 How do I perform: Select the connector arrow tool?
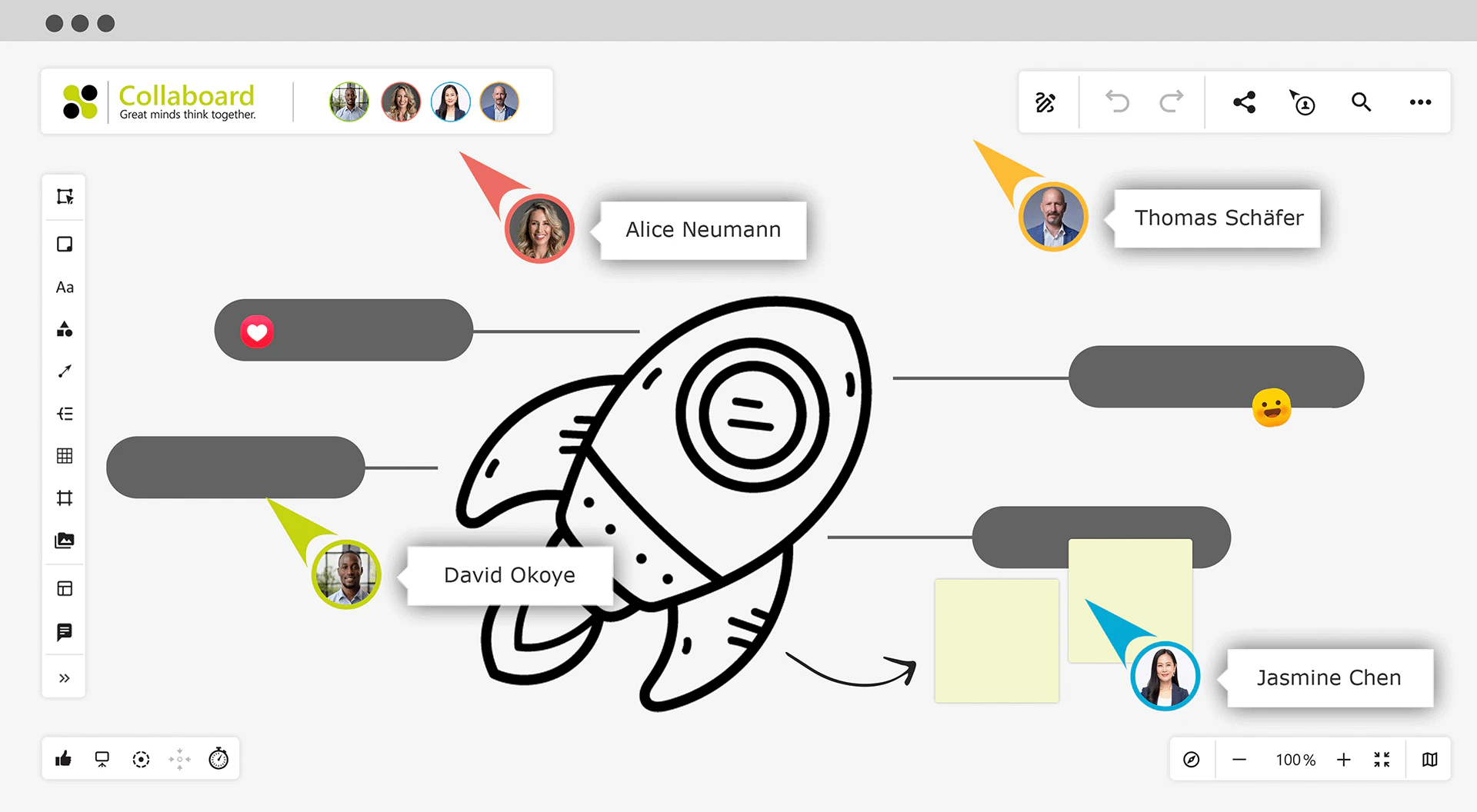(x=64, y=371)
